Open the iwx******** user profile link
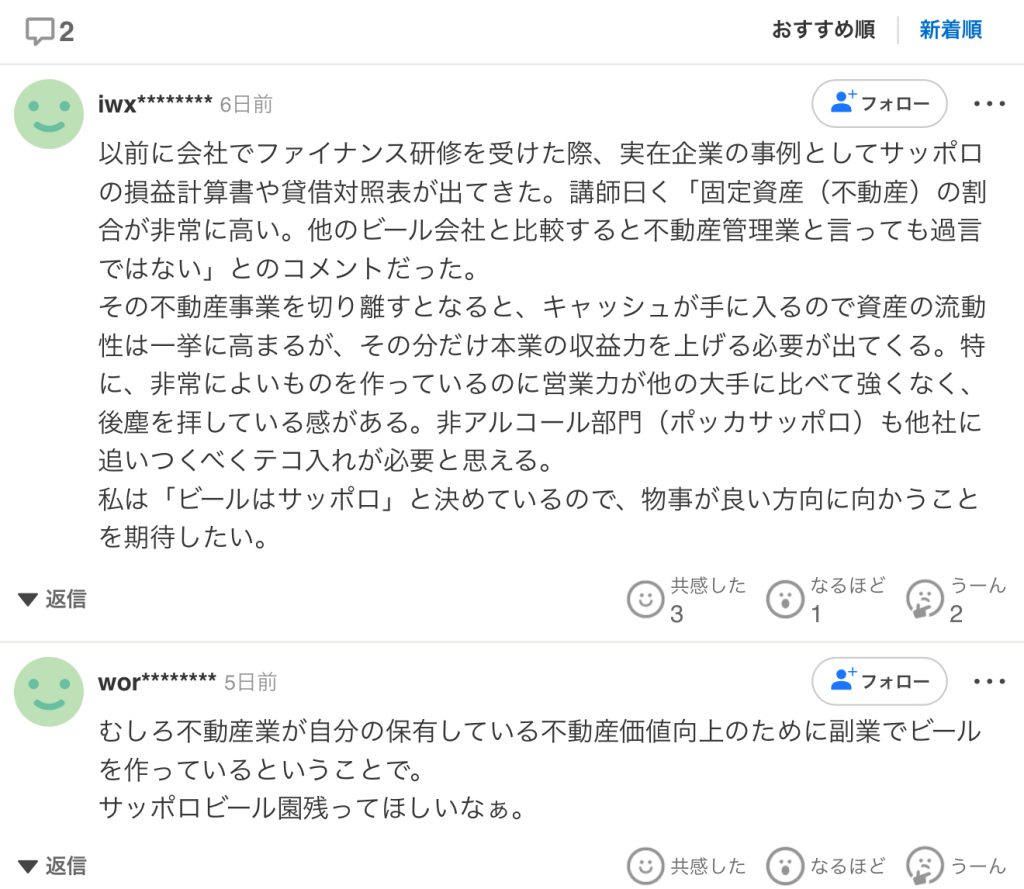The image size is (1024, 889). click(155, 104)
